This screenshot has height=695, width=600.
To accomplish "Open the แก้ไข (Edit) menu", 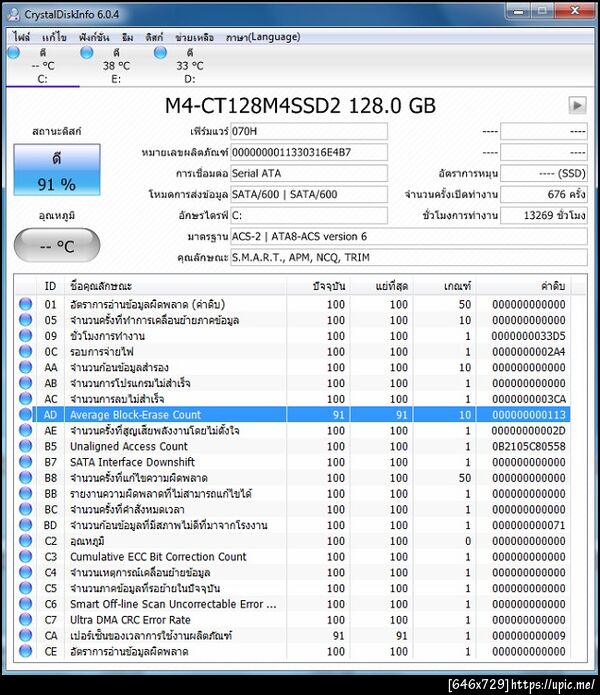I will tap(54, 37).
